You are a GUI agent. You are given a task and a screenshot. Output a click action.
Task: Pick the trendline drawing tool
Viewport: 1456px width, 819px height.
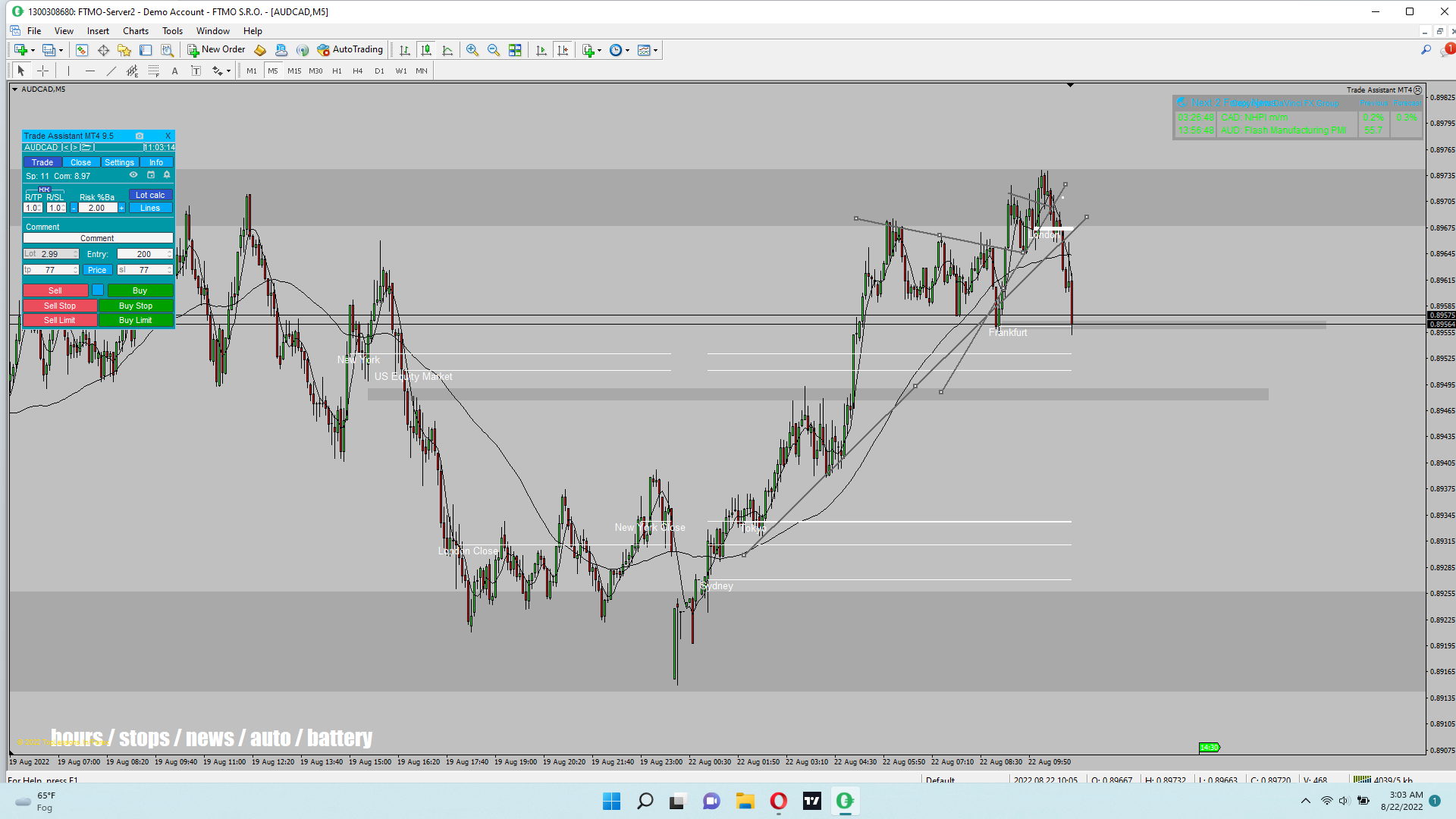pyautogui.click(x=111, y=71)
